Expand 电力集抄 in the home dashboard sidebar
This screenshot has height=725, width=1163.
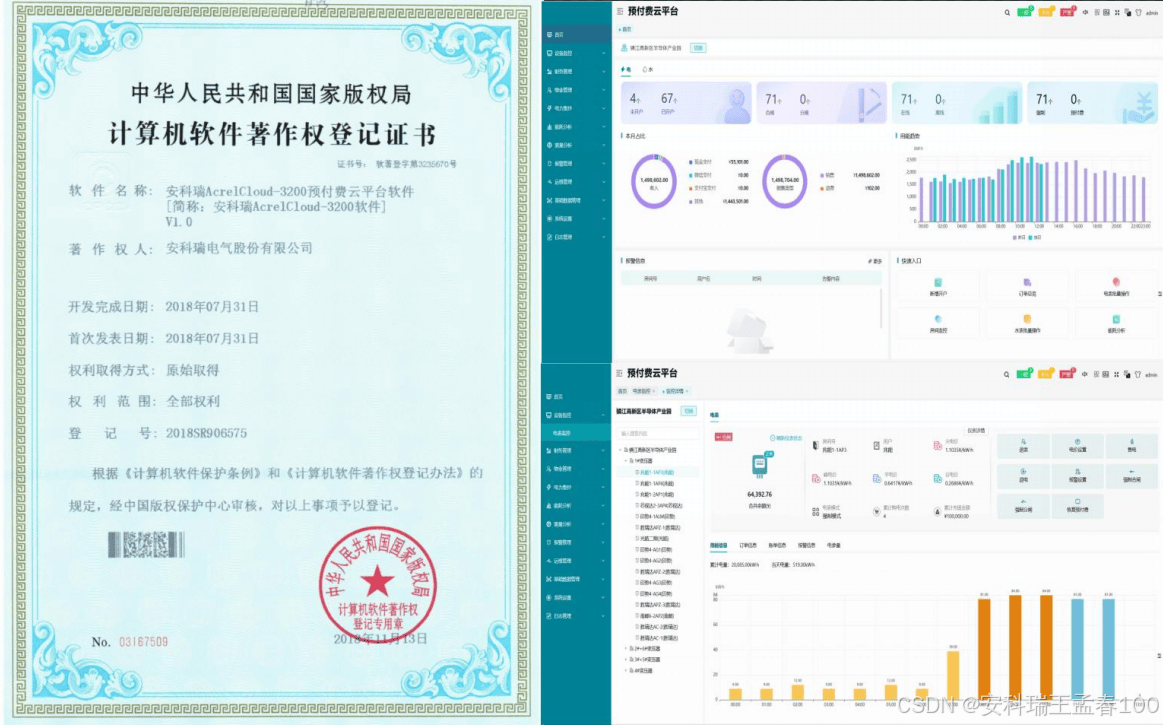click(576, 108)
